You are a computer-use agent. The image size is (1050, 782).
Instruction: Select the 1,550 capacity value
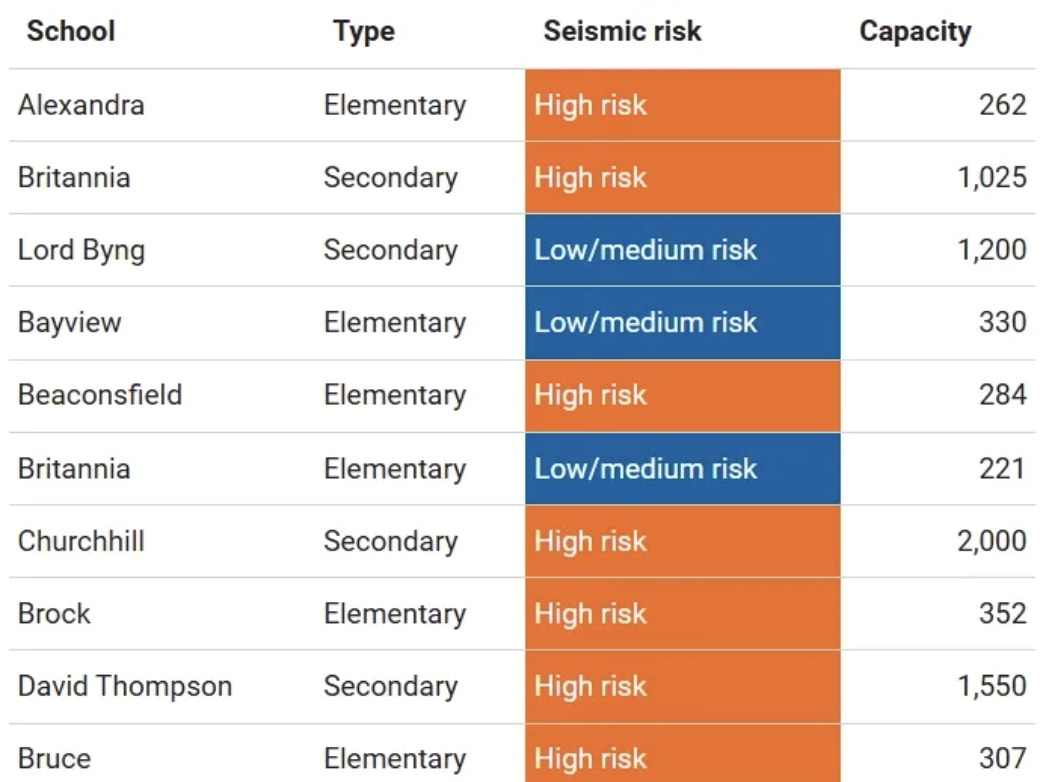992,686
